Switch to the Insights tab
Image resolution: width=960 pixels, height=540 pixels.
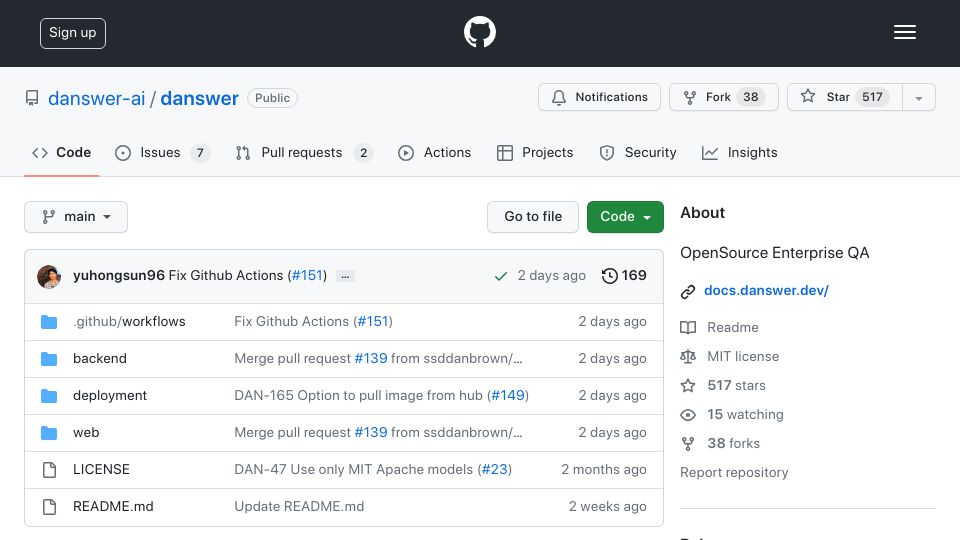click(740, 152)
